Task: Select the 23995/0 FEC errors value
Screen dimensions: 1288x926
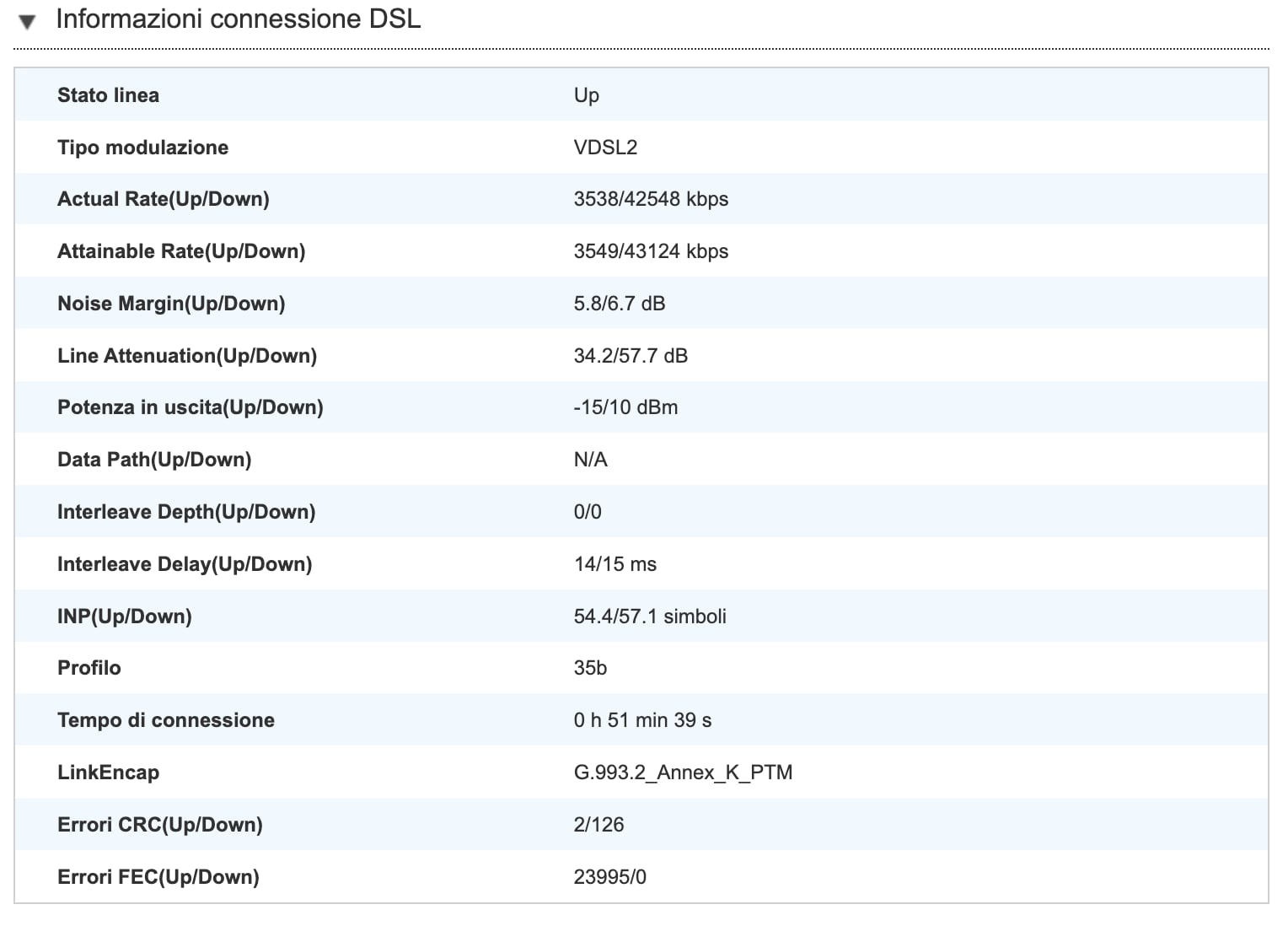Action: pos(609,877)
